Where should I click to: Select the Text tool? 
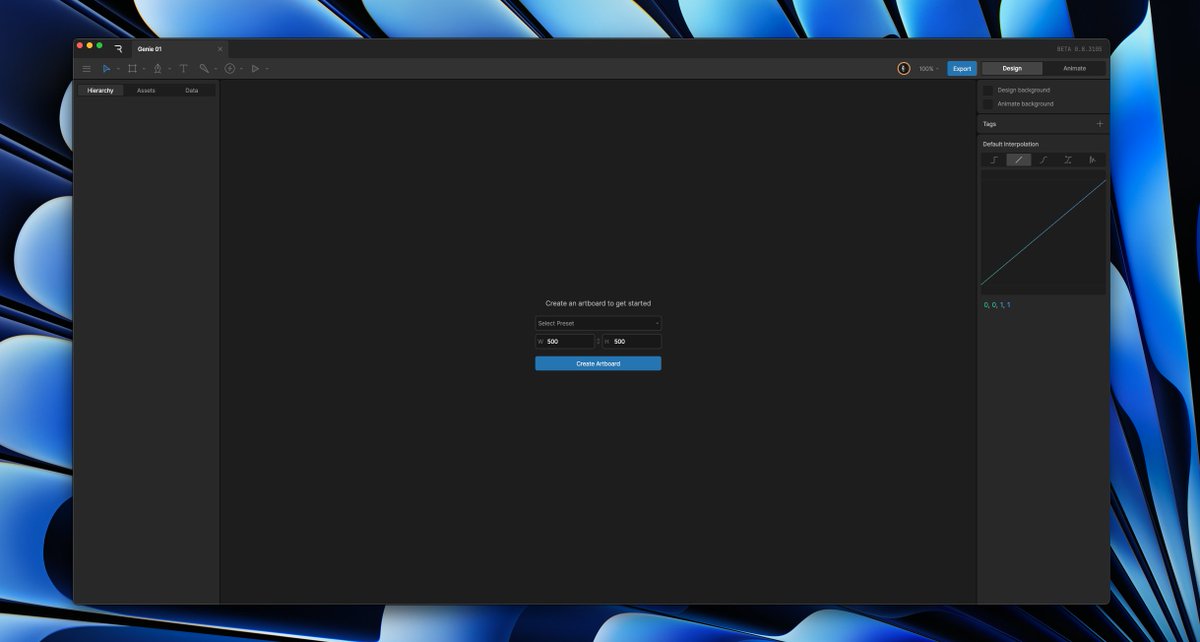[183, 69]
